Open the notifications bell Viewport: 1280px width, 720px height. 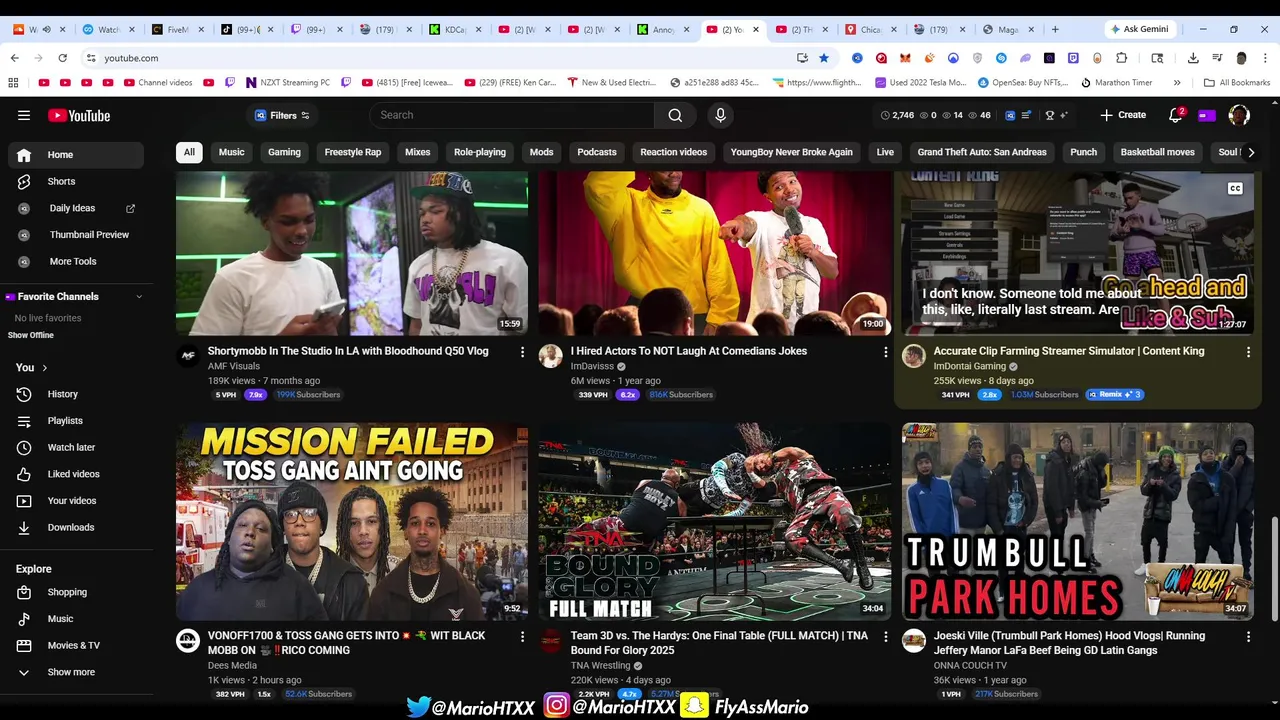1176,115
